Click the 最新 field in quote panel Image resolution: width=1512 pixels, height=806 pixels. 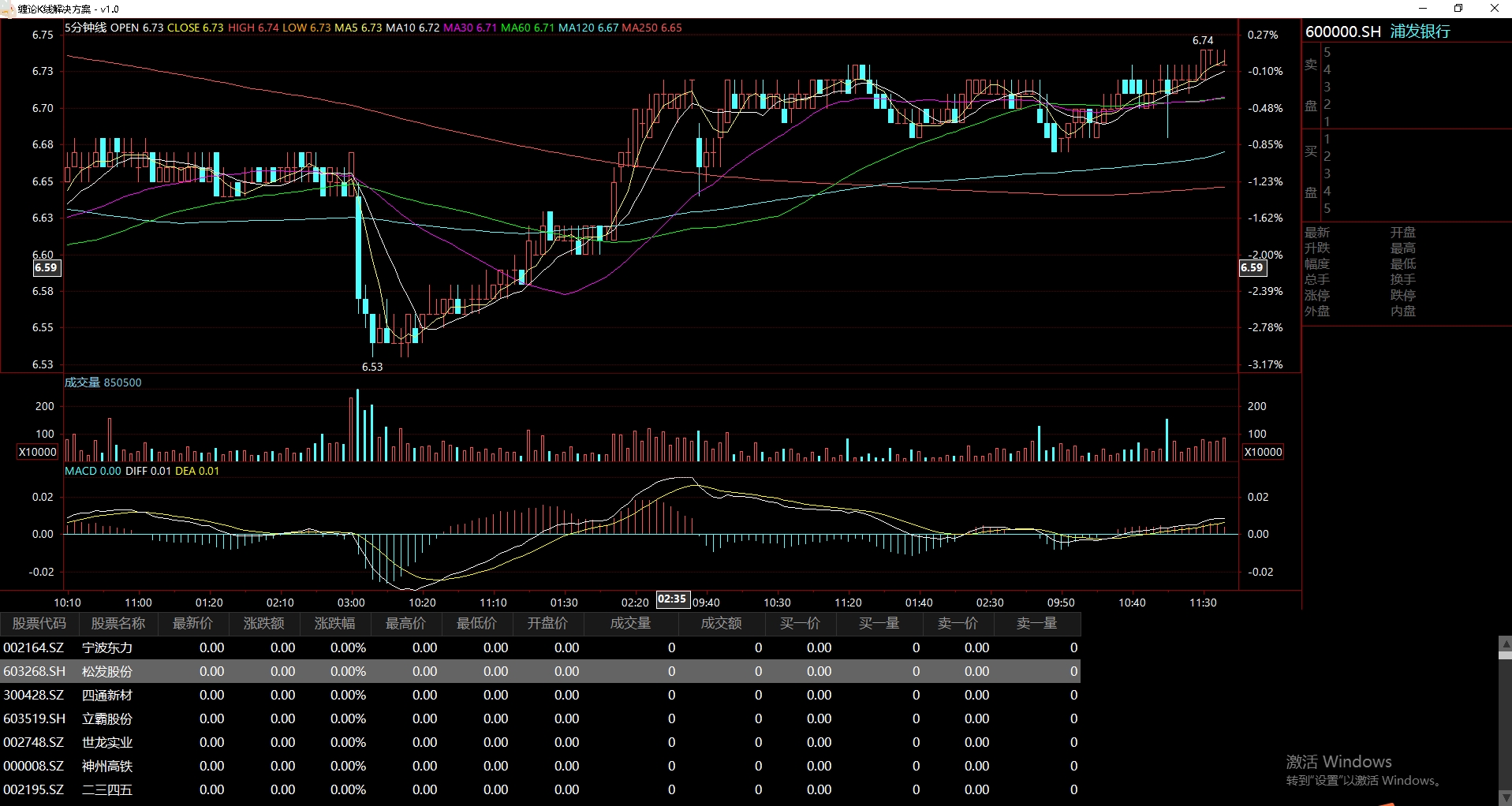[x=1317, y=233]
